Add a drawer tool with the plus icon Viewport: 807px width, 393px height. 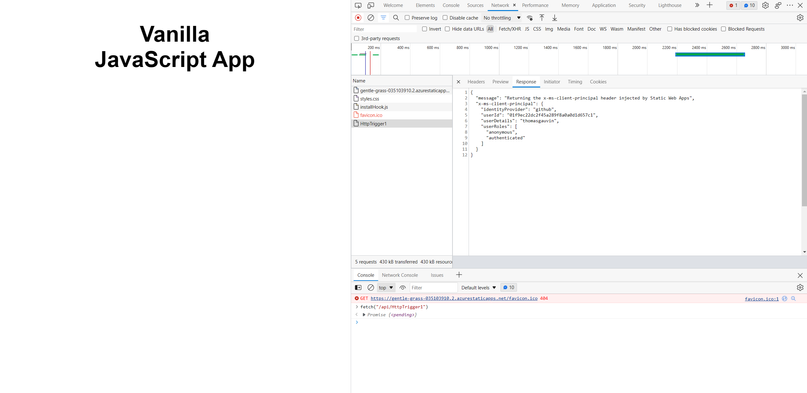[x=459, y=275]
